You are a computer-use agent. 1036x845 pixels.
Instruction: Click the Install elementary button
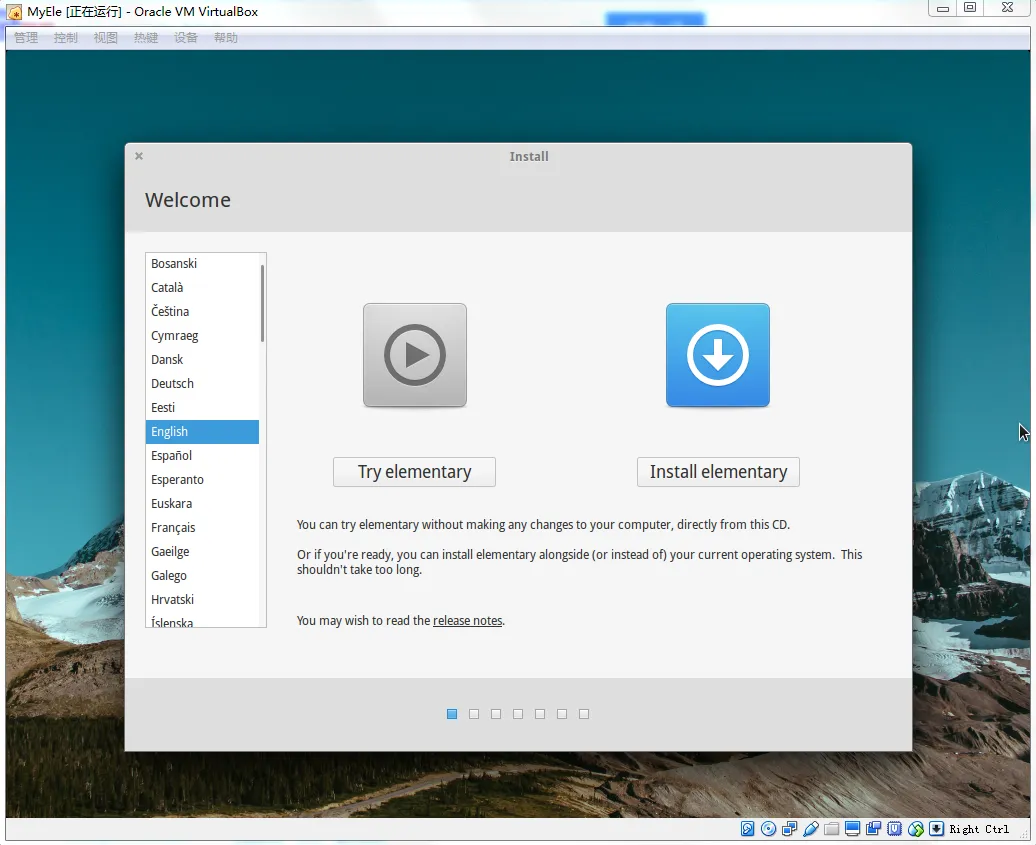[x=718, y=472]
